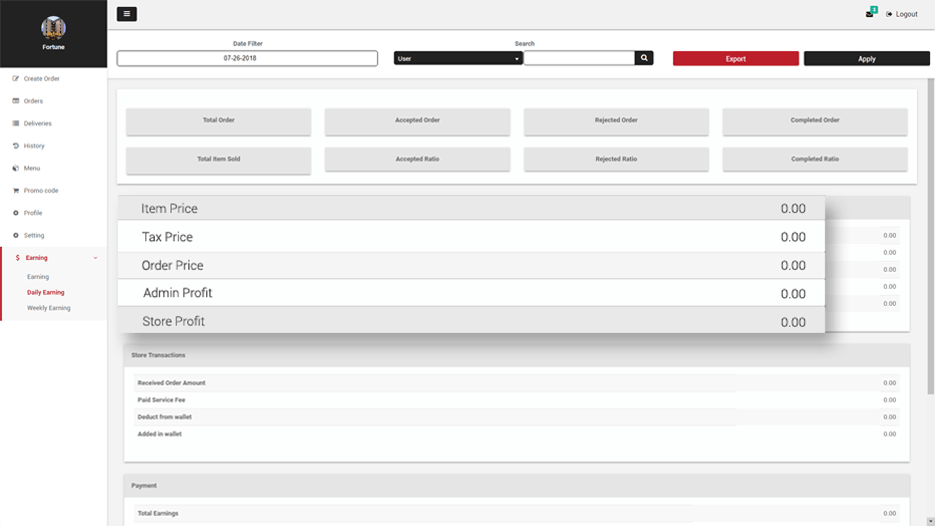Click the Create Order pencil icon
Viewport: 935px width, 526px height.
tap(16, 78)
